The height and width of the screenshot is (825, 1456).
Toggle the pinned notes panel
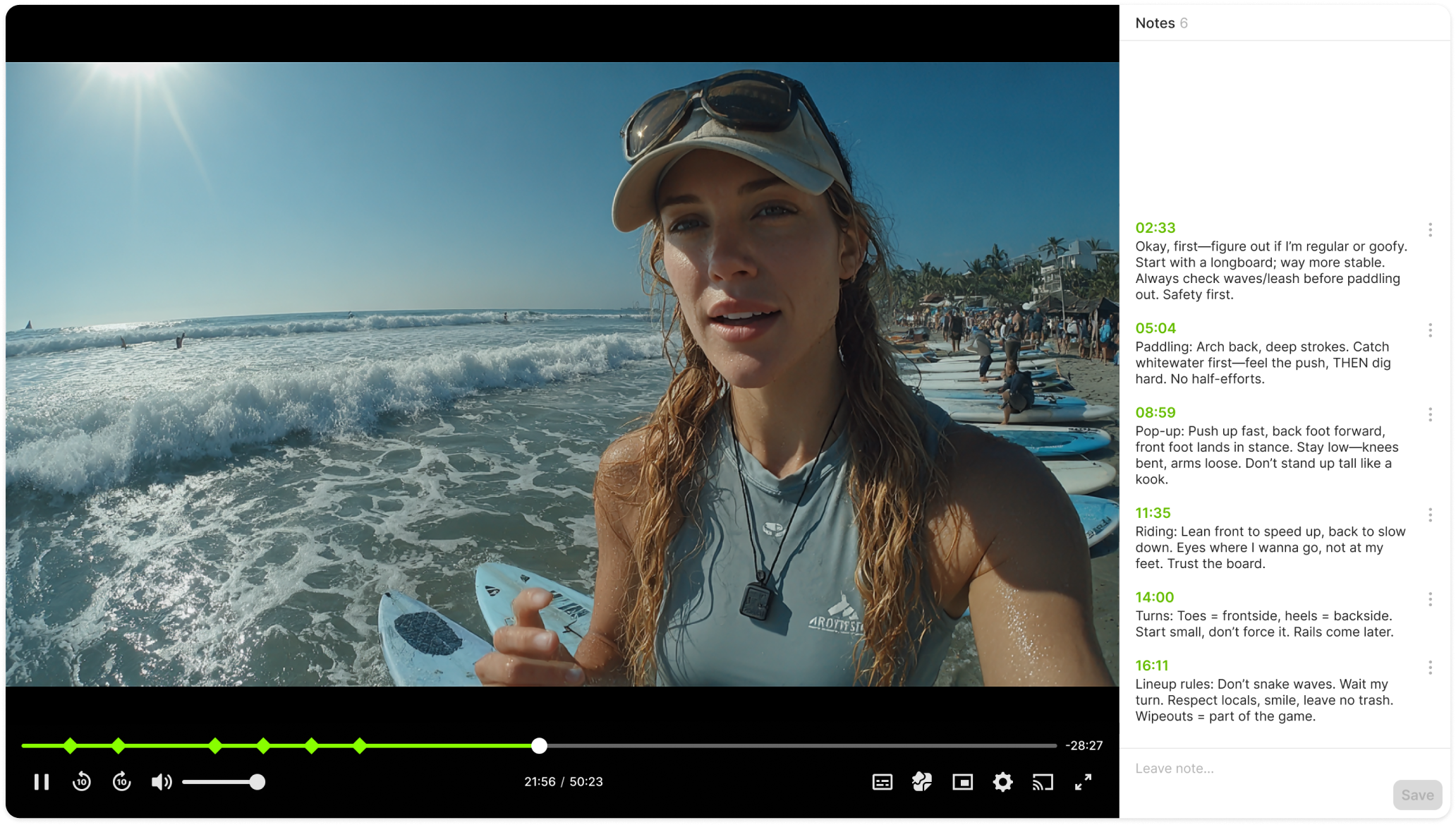[x=922, y=782]
